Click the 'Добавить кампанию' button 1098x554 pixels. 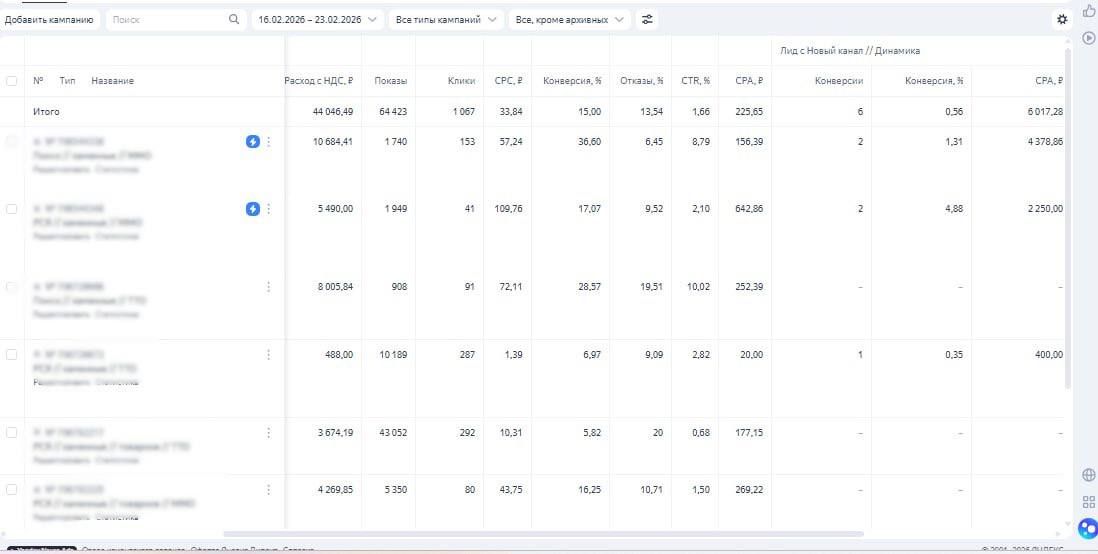point(50,19)
